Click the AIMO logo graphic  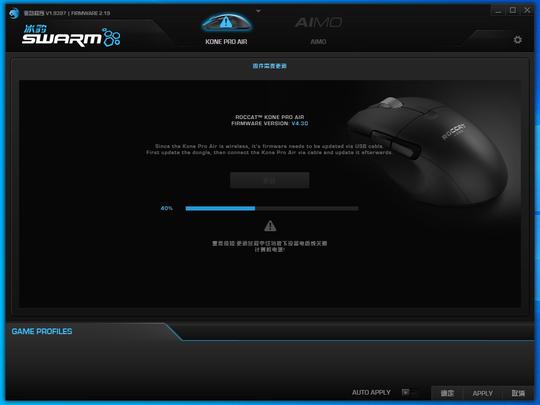[318, 23]
